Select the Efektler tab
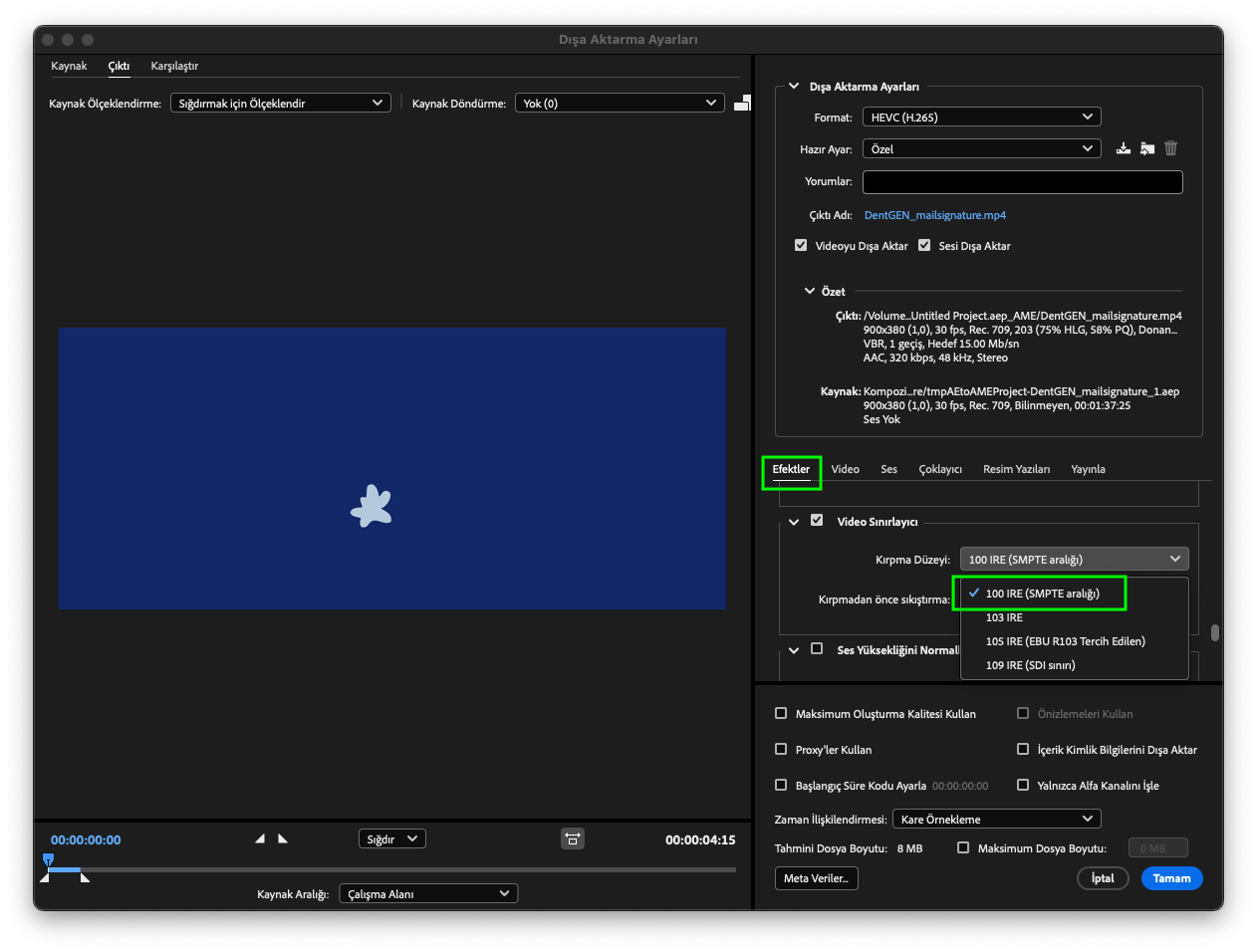Screen dimensions: 1257x952 [791, 469]
